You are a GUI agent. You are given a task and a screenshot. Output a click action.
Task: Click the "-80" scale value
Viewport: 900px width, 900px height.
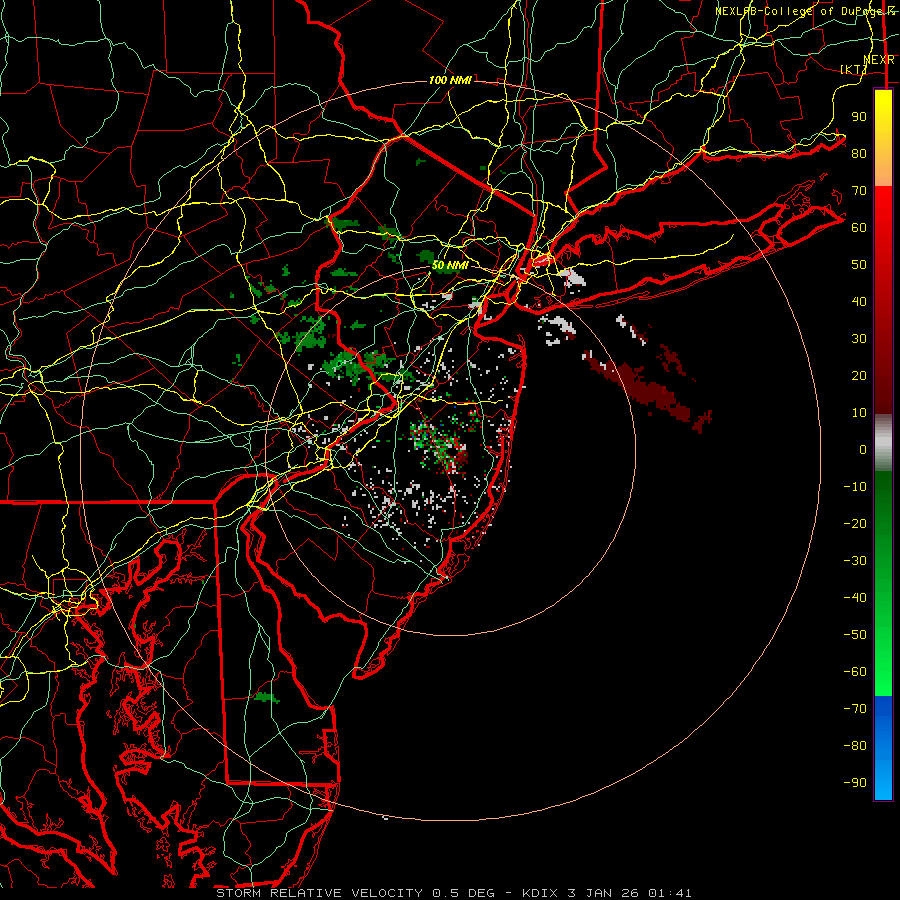[x=855, y=746]
